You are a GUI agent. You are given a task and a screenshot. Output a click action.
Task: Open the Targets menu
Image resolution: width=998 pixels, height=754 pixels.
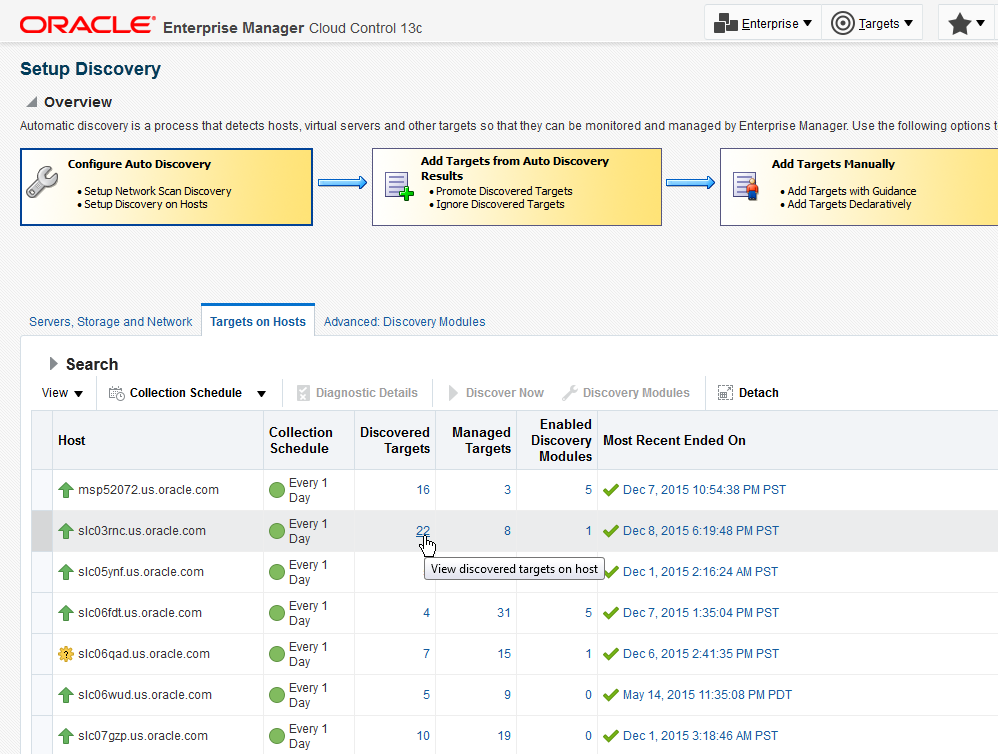click(871, 24)
